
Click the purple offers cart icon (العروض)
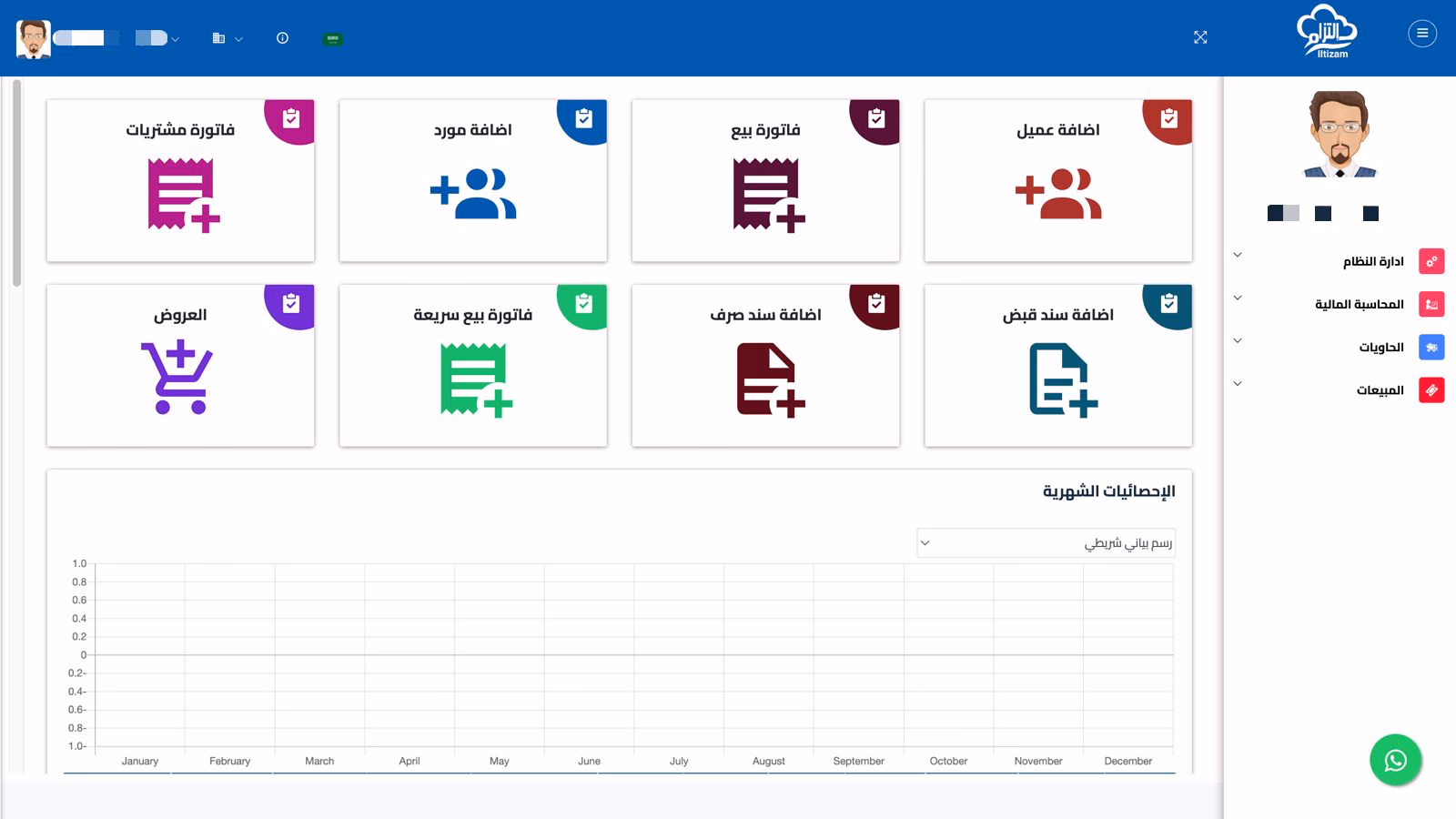click(x=177, y=377)
